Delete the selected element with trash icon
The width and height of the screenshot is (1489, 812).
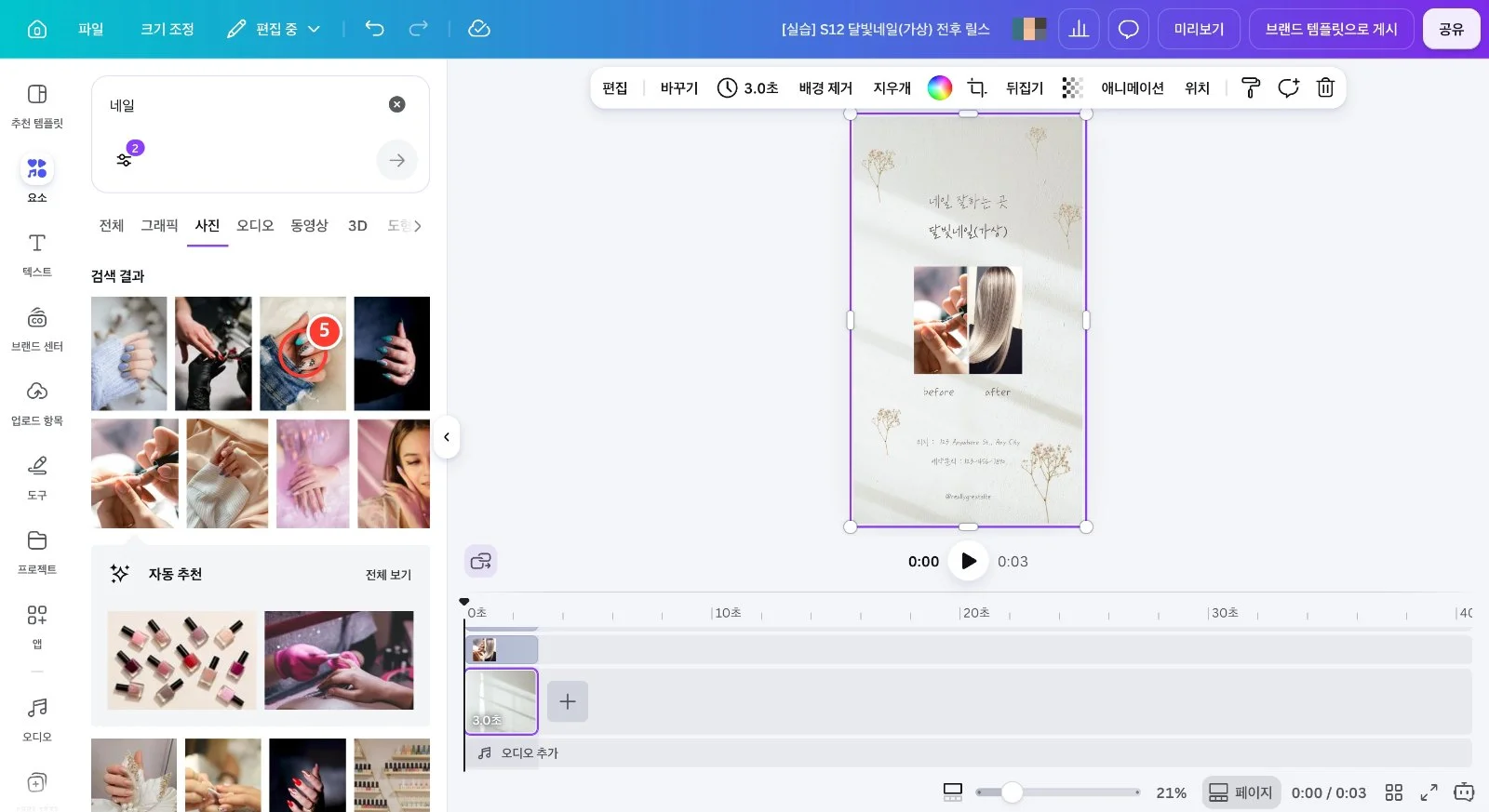[x=1325, y=87]
